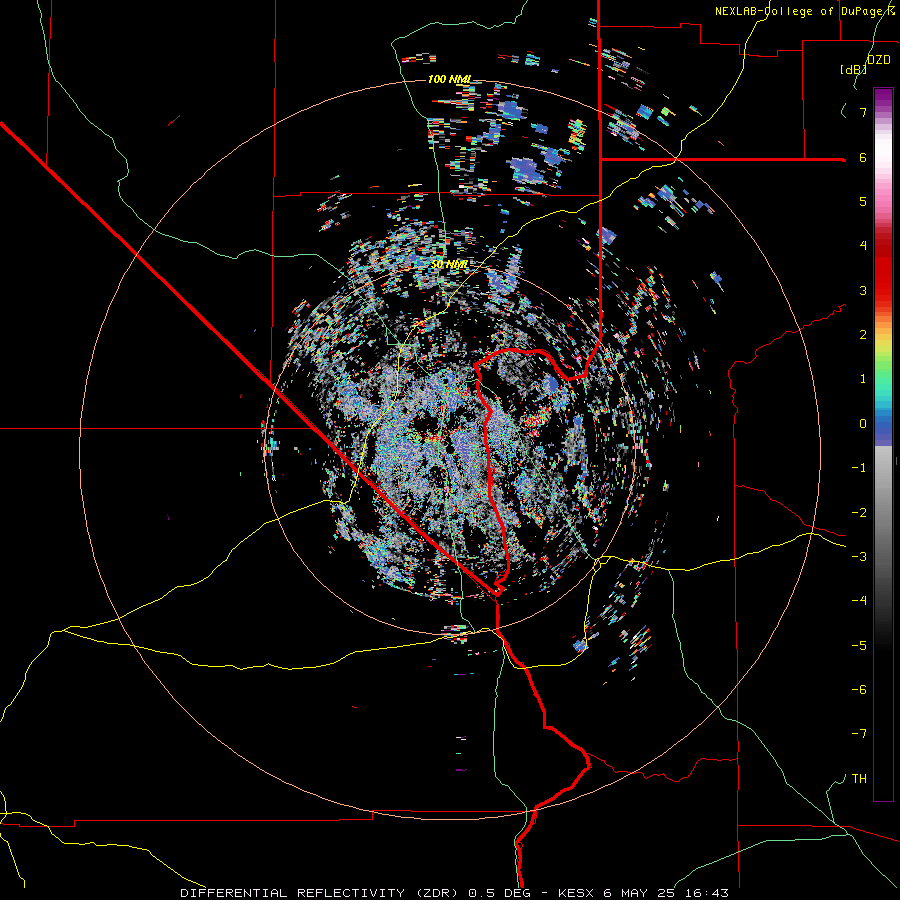Click the -7 value on color scale
Screen dimensions: 900x900
(859, 734)
